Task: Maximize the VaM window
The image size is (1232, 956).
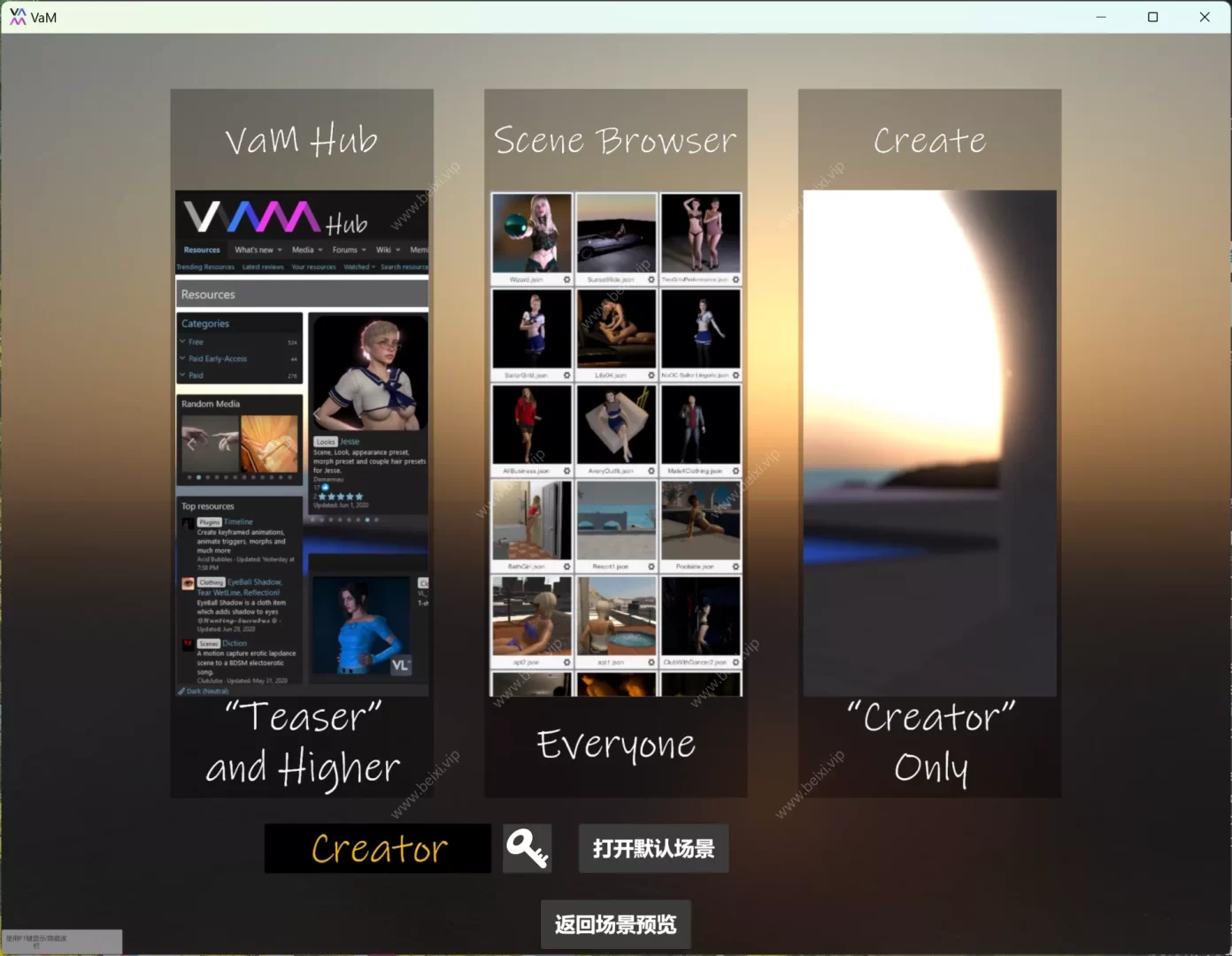Action: pyautogui.click(x=1152, y=17)
